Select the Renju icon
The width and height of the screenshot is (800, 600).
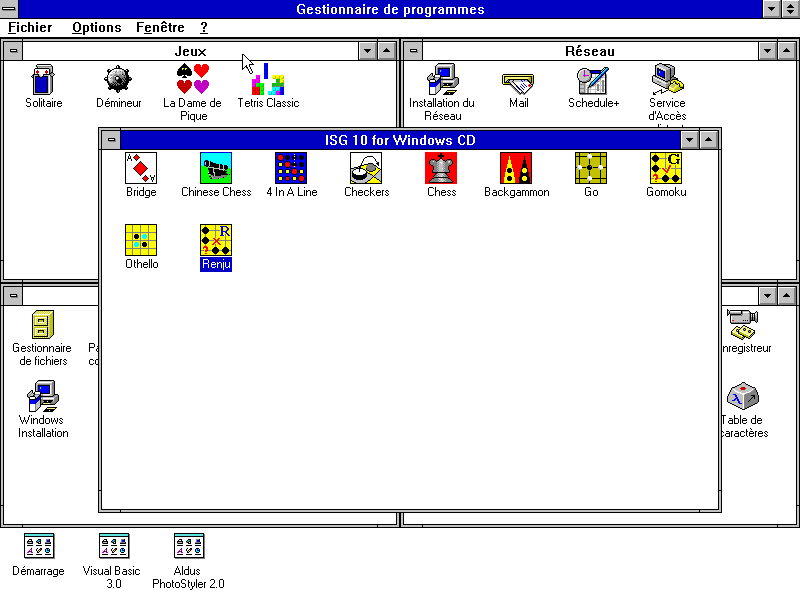click(x=216, y=240)
